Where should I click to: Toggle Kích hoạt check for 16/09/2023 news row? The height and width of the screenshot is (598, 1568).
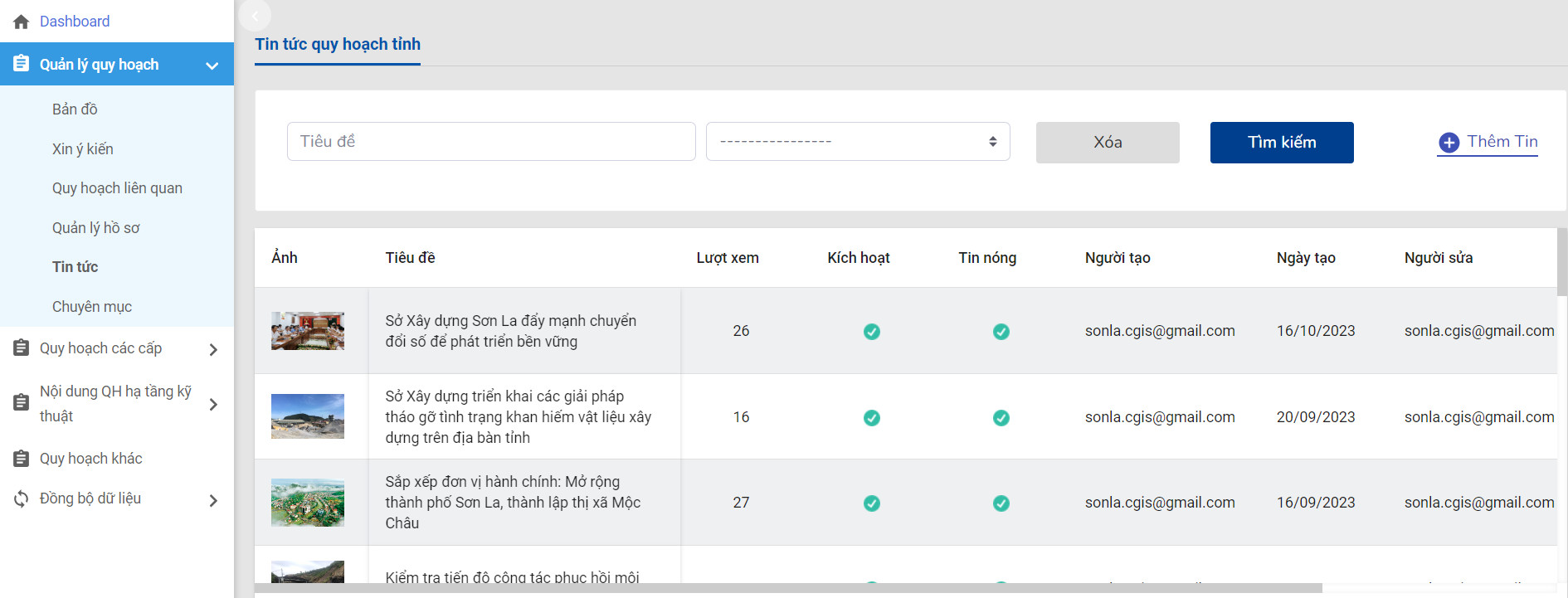871,503
